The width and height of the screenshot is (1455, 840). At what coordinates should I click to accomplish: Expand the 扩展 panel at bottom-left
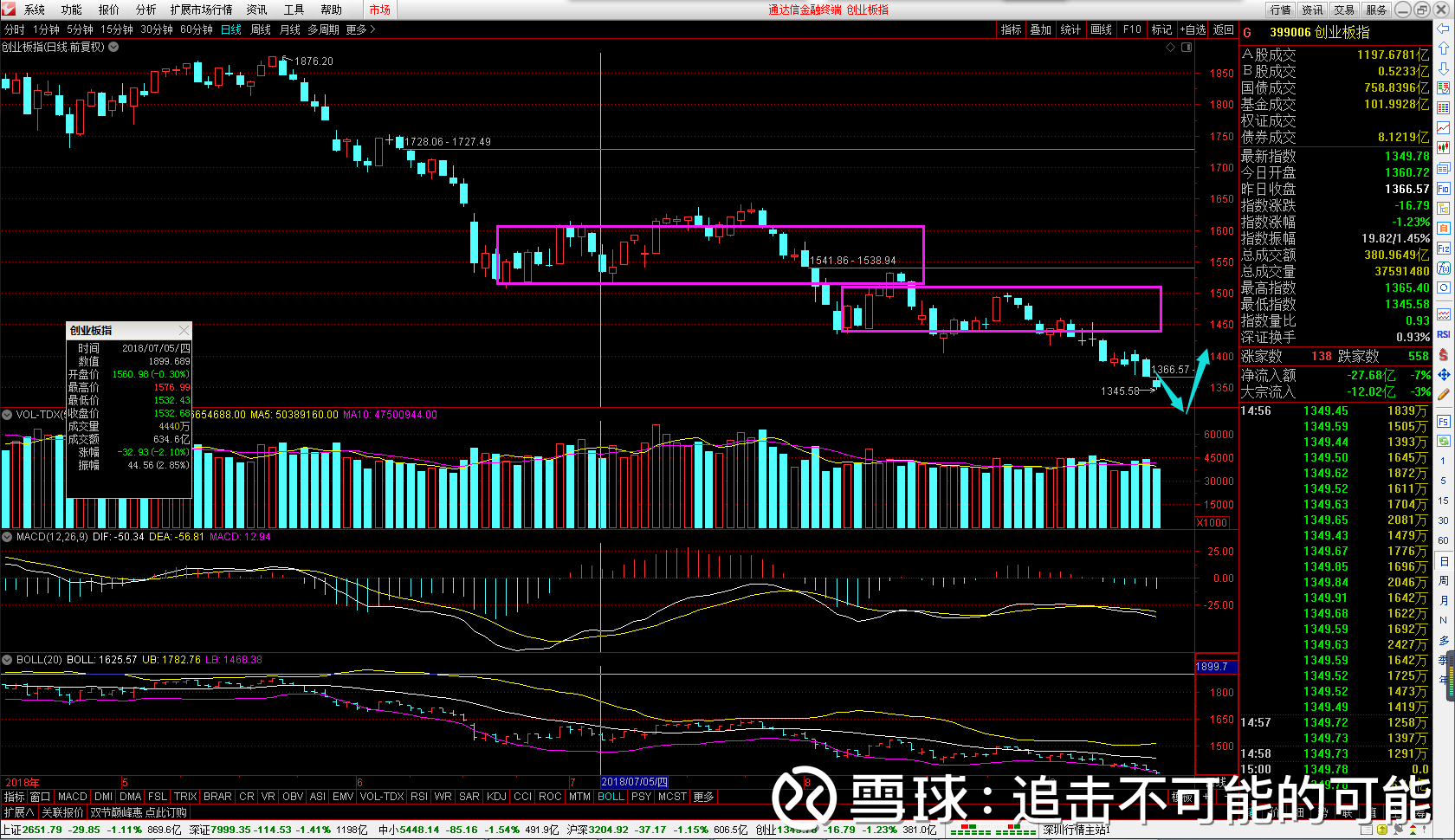pyautogui.click(x=18, y=812)
